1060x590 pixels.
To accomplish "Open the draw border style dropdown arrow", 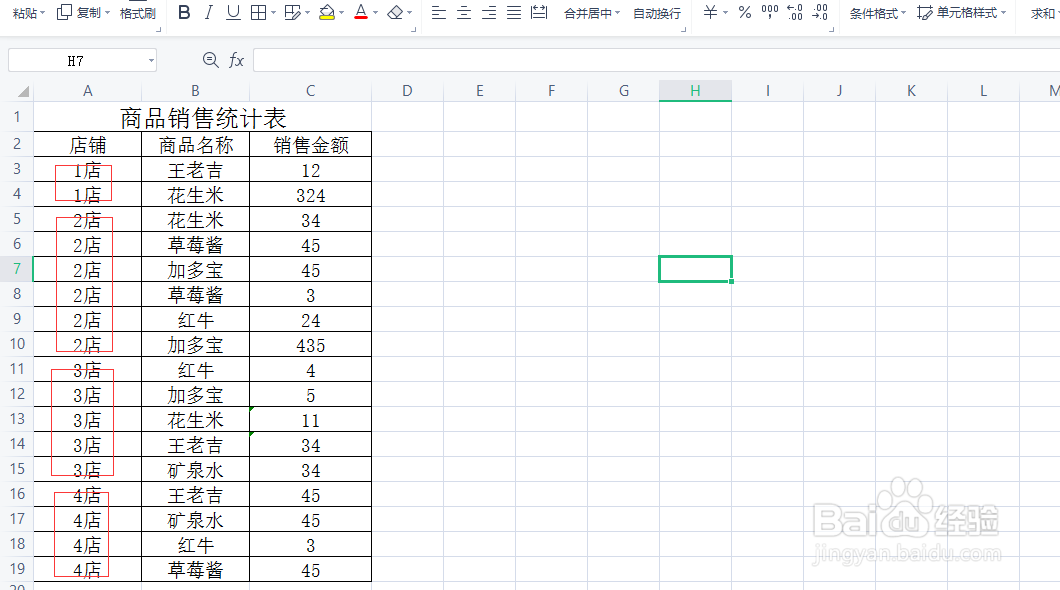I will click(308, 13).
